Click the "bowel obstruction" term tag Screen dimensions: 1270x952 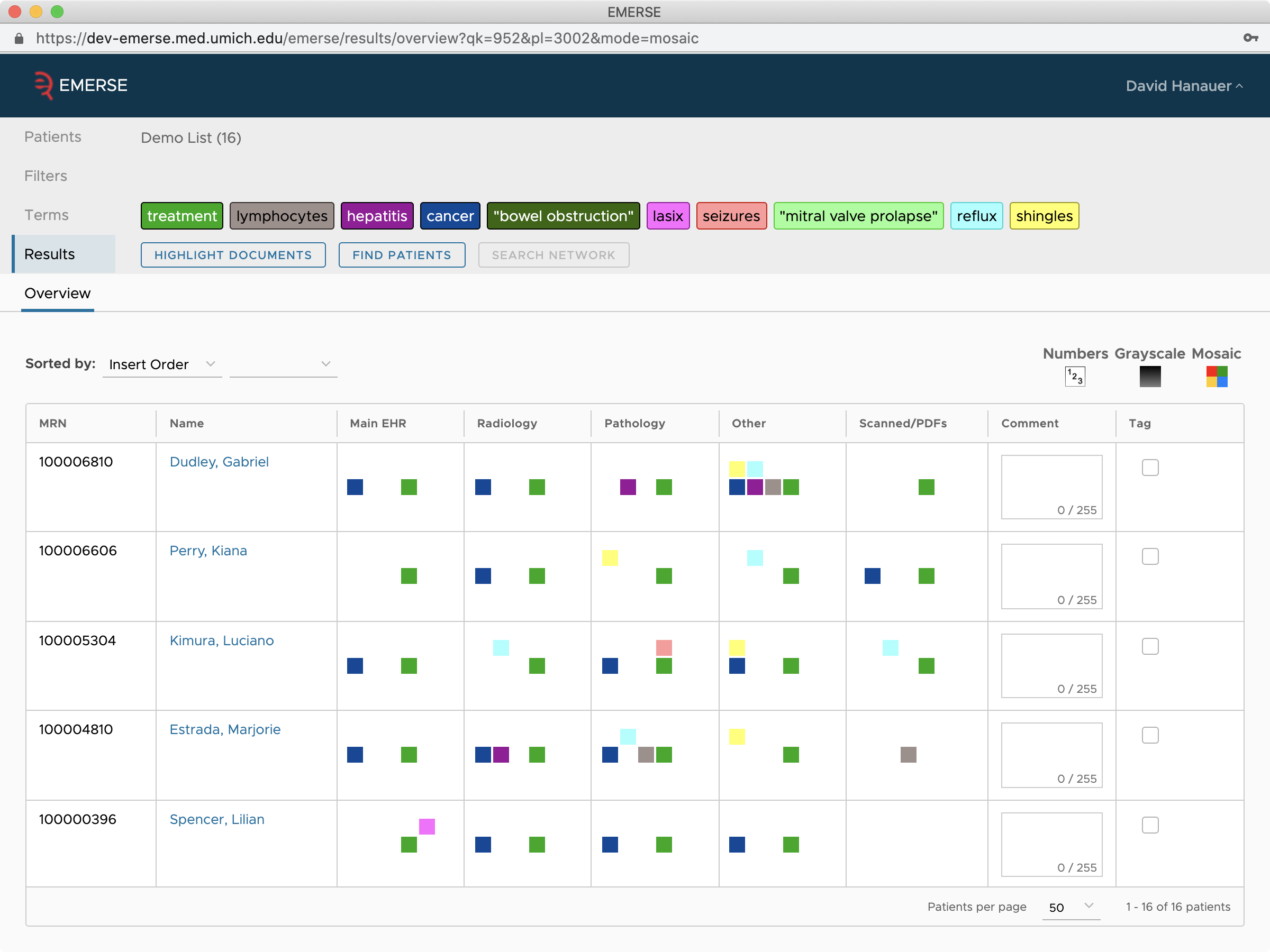coord(563,216)
